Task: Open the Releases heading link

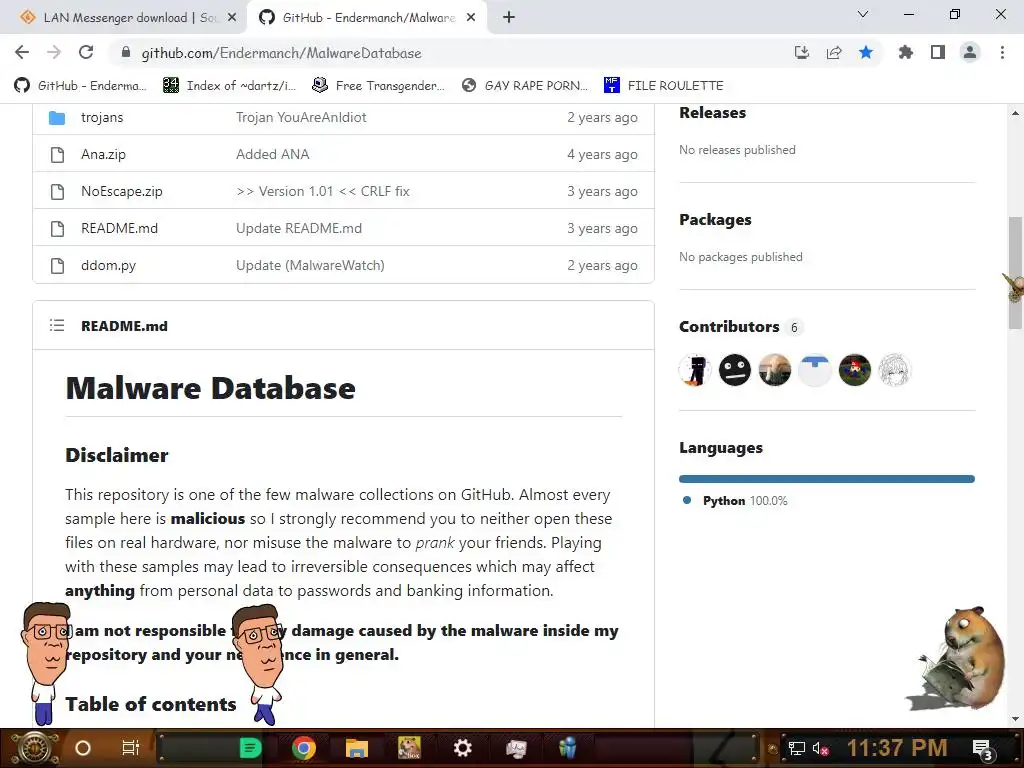Action: pos(712,113)
